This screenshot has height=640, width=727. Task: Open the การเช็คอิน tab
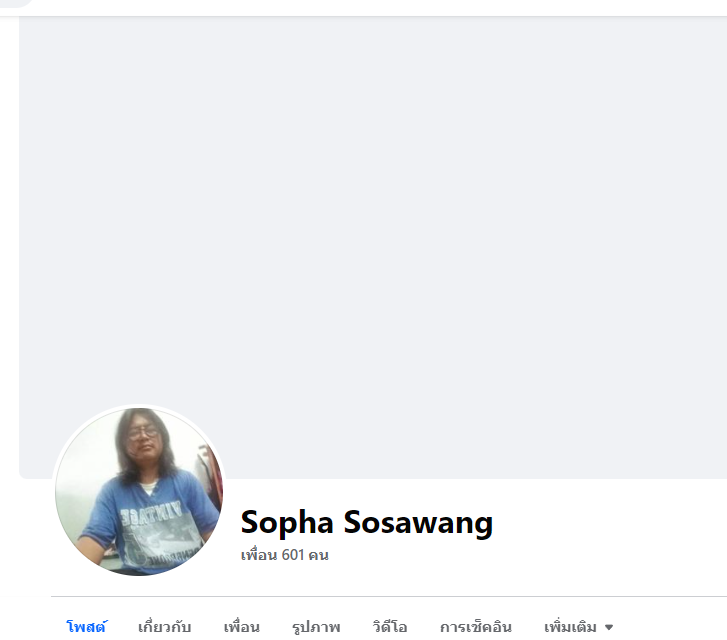[x=476, y=627]
